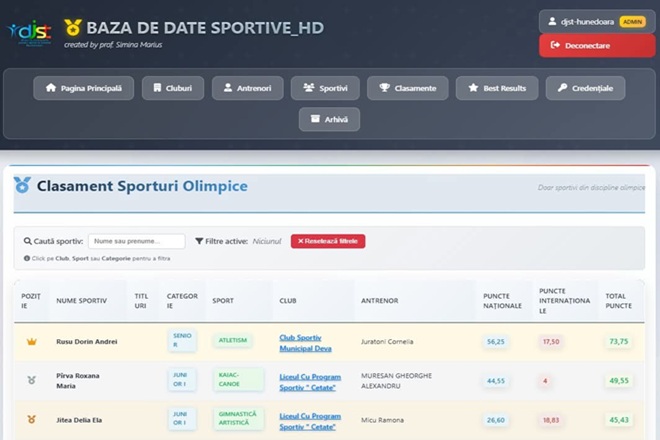This screenshot has width=660, height=440.
Task: Filter by the ATLETISM sport badge
Action: (x=233, y=340)
